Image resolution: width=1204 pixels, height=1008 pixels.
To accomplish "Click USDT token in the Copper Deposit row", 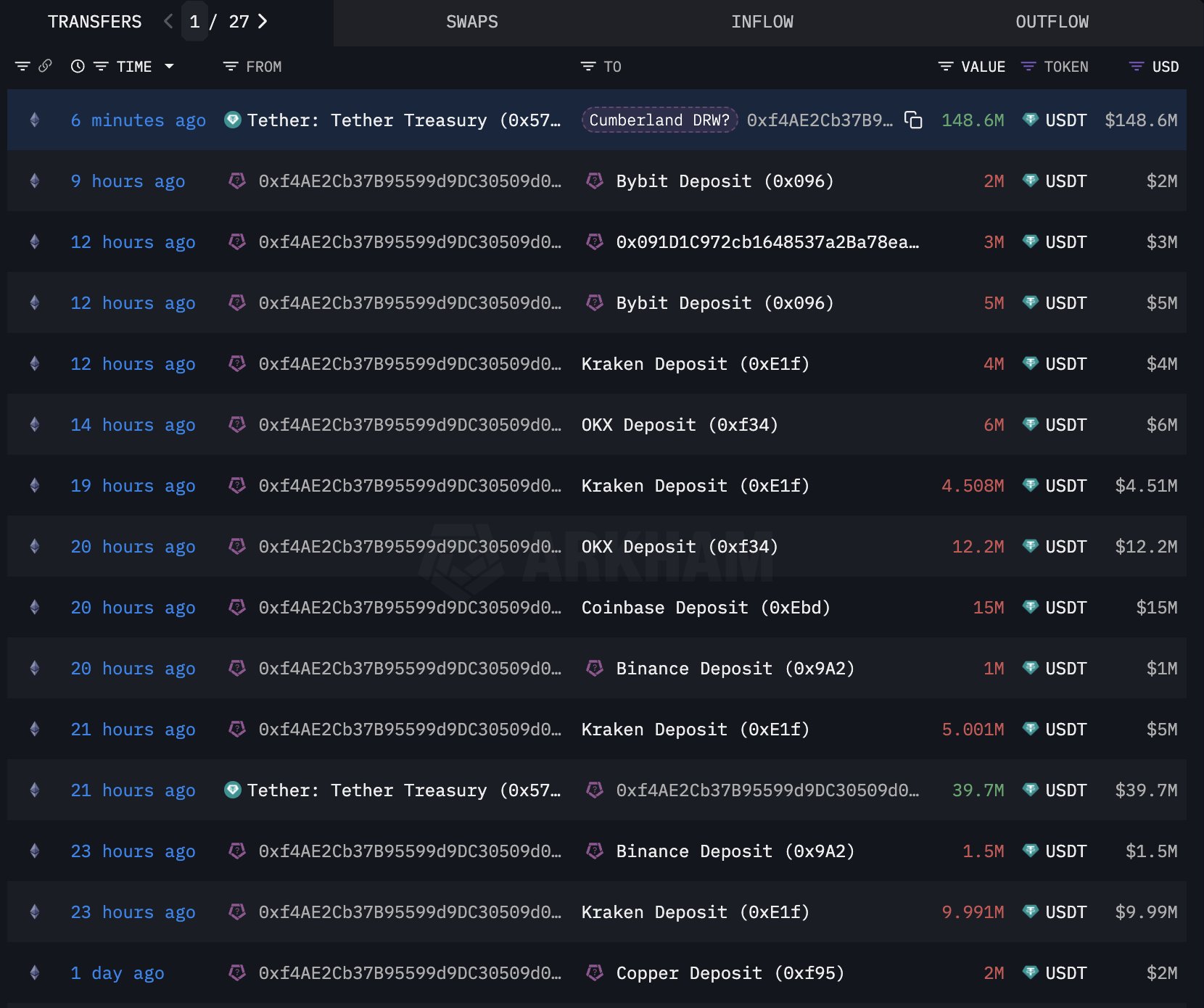I will (x=1065, y=973).
